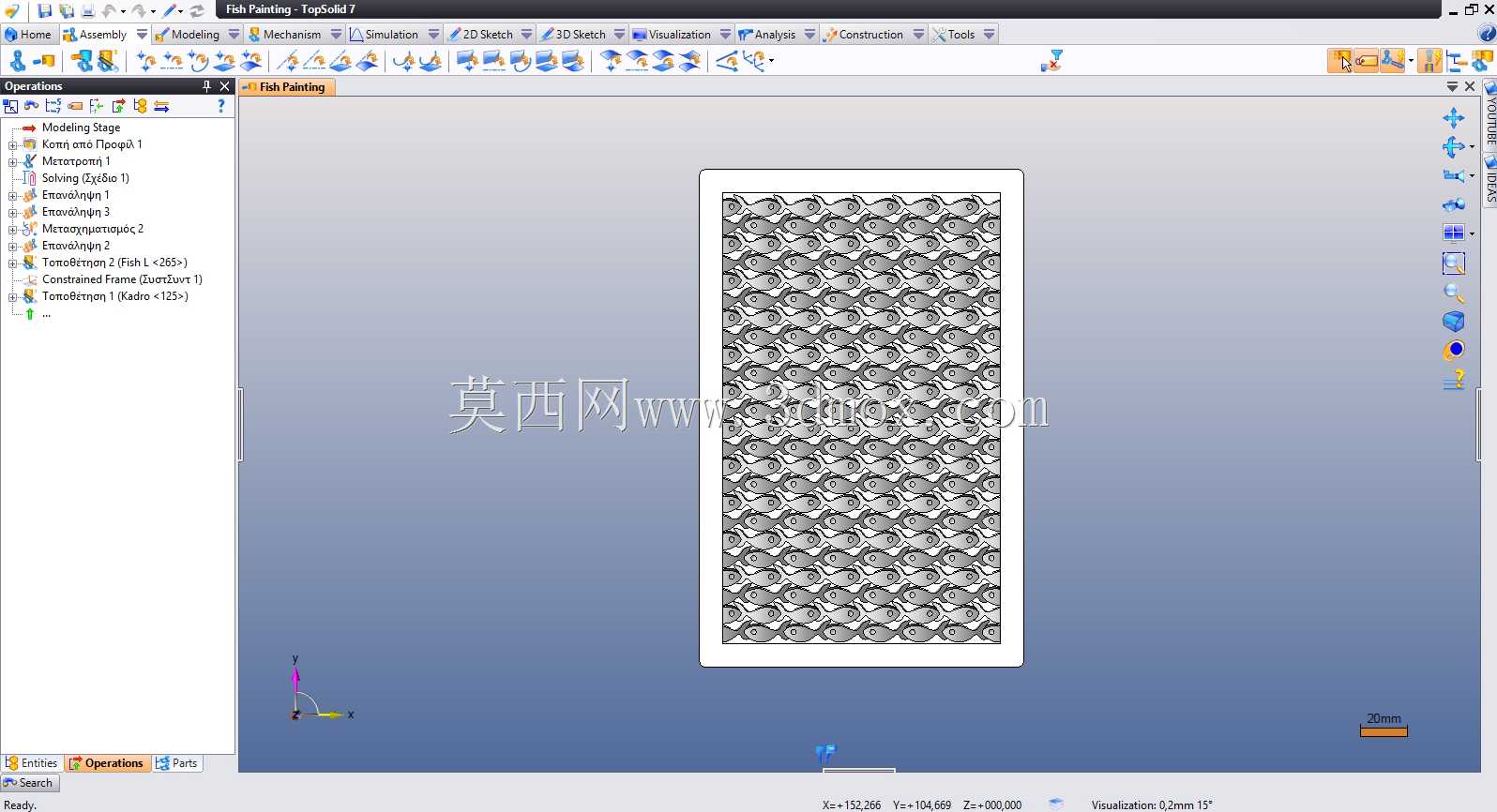
Task: Select the Constrained Frame (ΣυστΣυντ 1) row
Action: (x=122, y=279)
